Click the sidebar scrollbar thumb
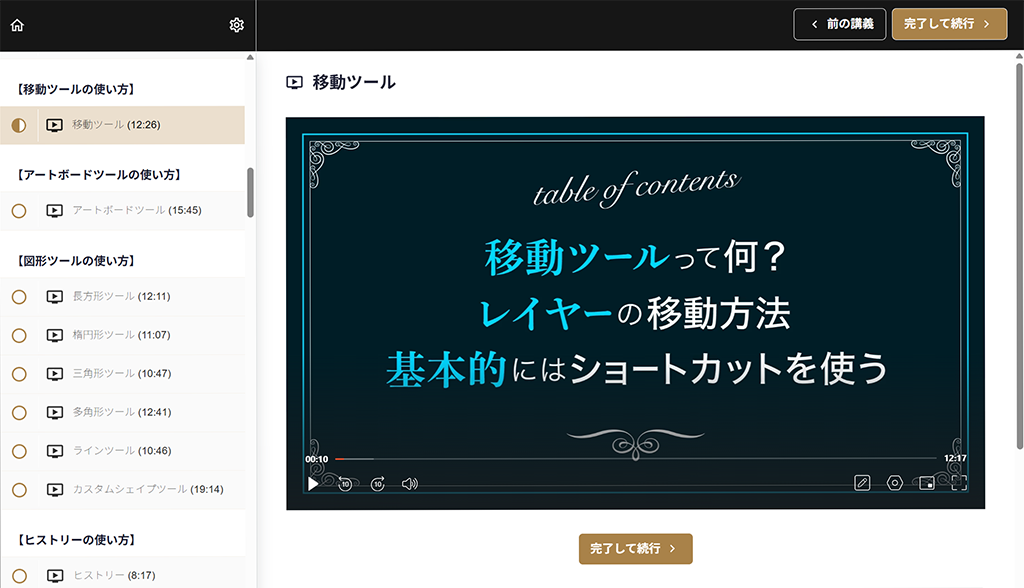The image size is (1024, 588). click(250, 193)
